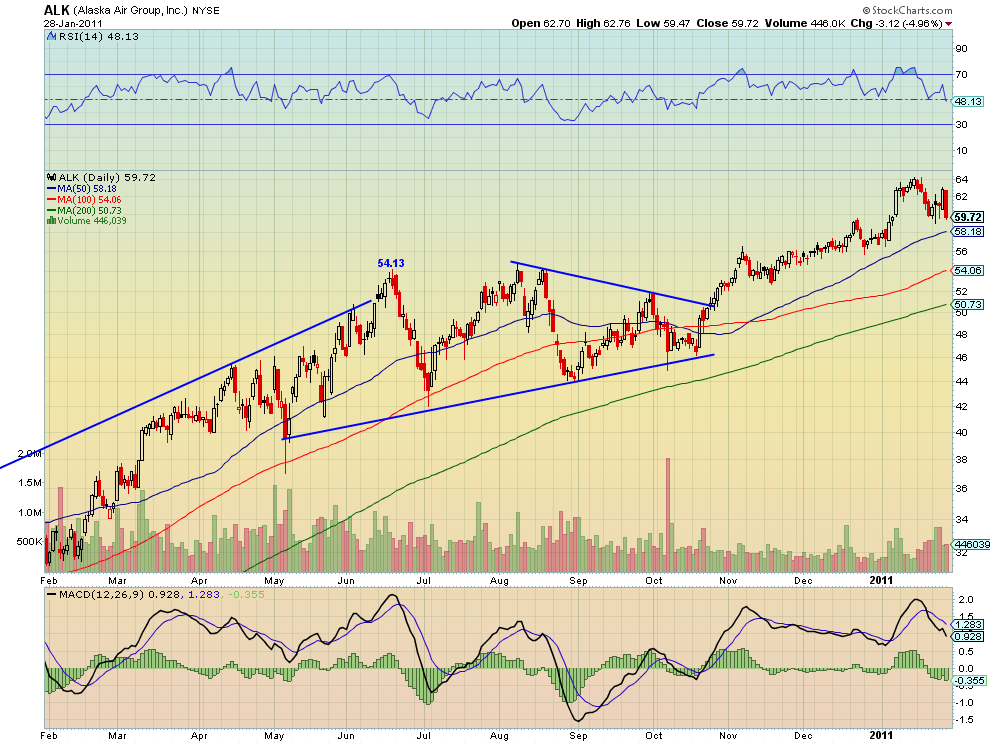Click Jun on the price chart date axis
The width and height of the screenshot is (990, 744).
pos(345,580)
